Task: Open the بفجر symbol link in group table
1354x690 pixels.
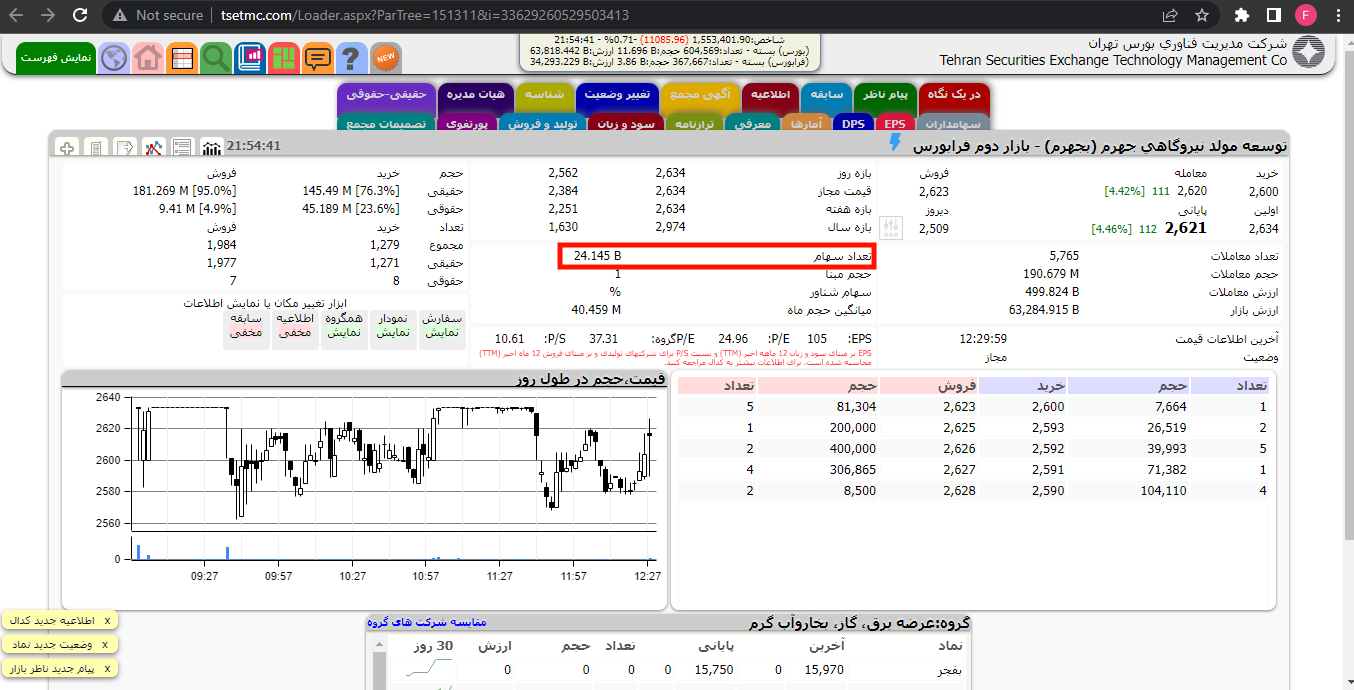Action: (x=951, y=669)
